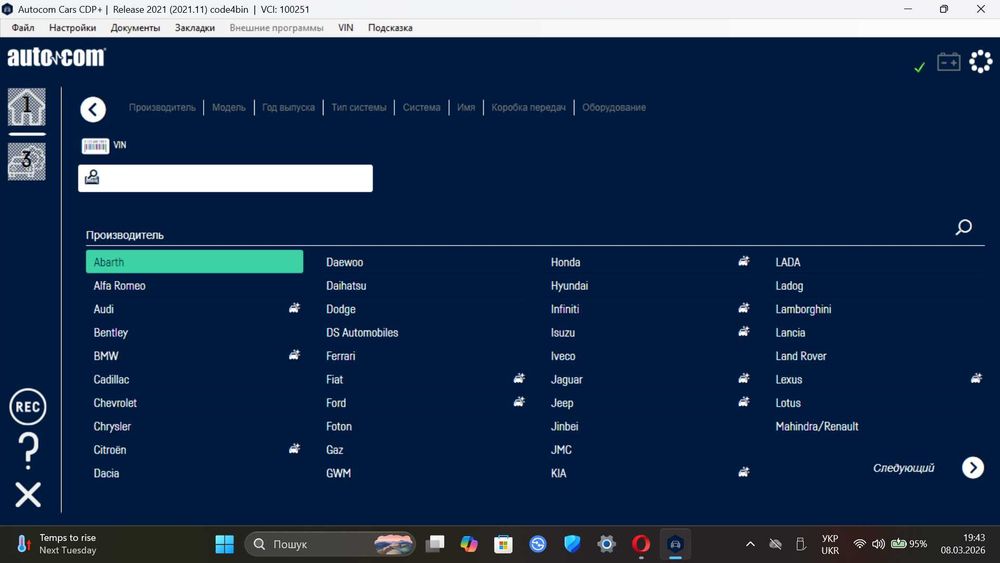Click into the VIN search input field
The height and width of the screenshot is (563, 1000).
click(226, 179)
